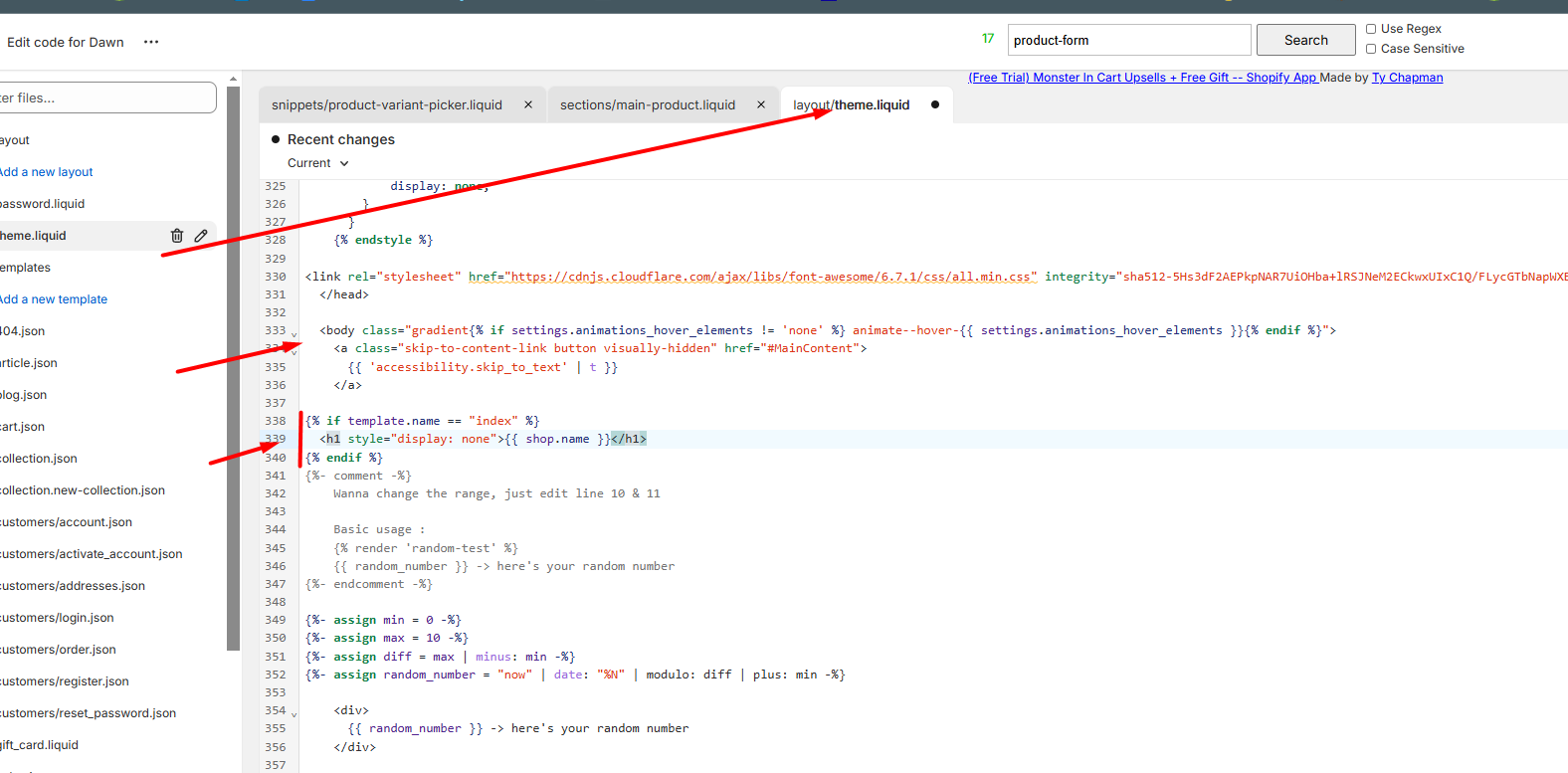
Task: Open customers/register.json file
Action: [65, 681]
